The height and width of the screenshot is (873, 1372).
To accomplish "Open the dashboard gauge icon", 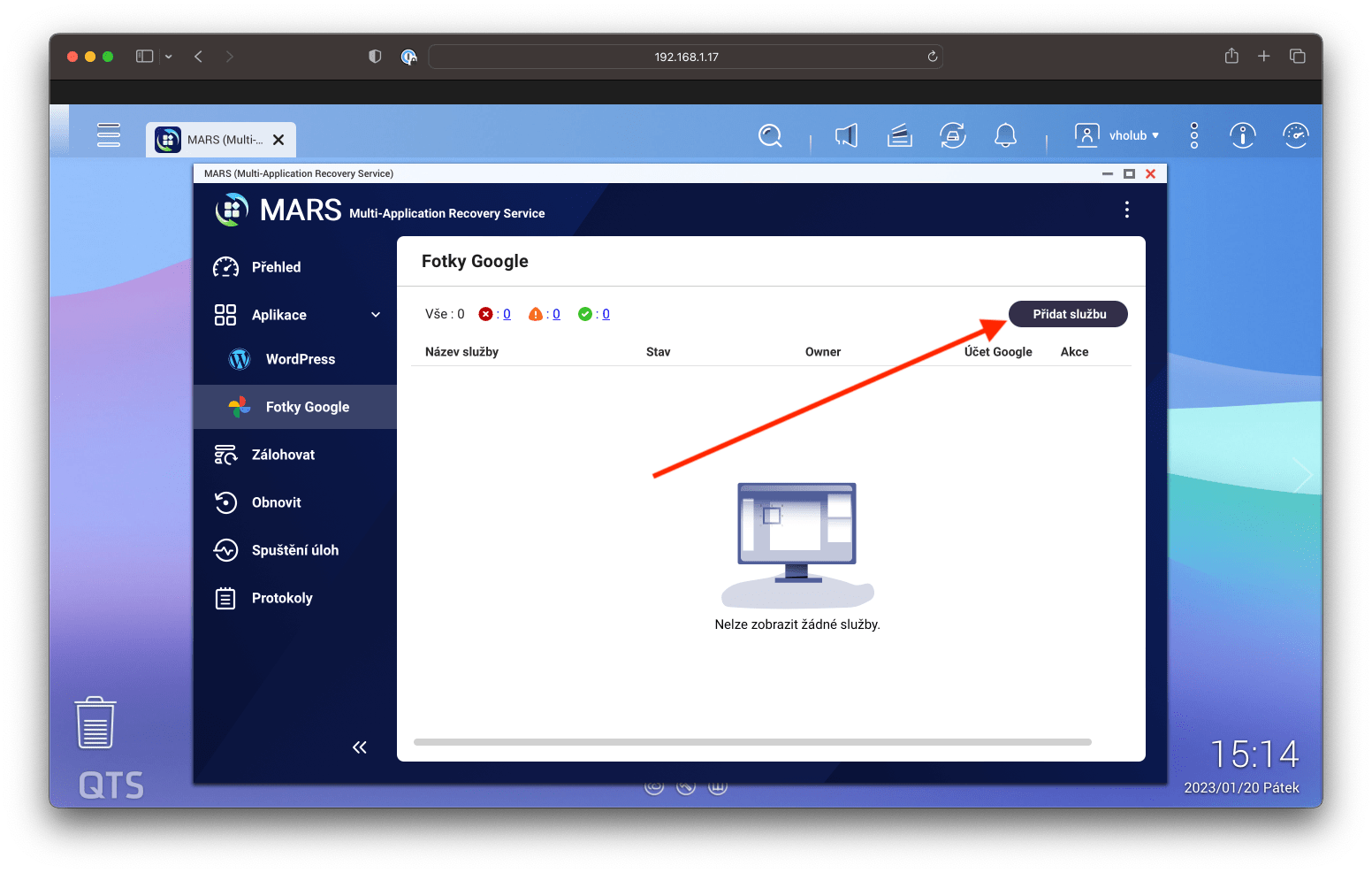I will tap(1295, 135).
